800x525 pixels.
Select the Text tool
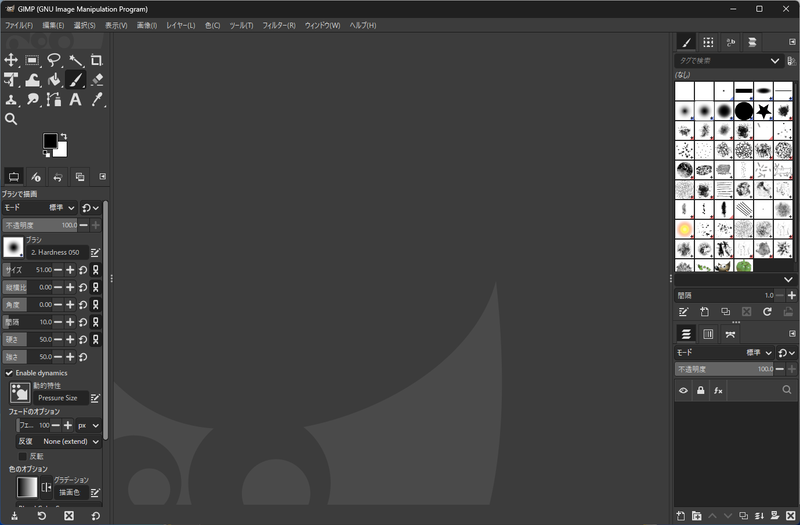[x=76, y=99]
